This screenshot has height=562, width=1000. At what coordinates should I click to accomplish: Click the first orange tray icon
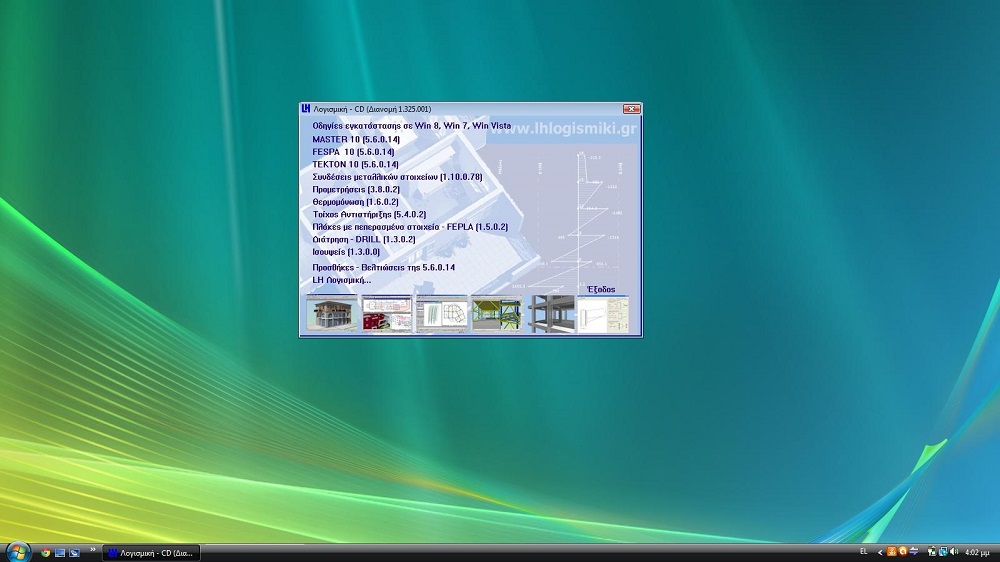click(x=892, y=552)
